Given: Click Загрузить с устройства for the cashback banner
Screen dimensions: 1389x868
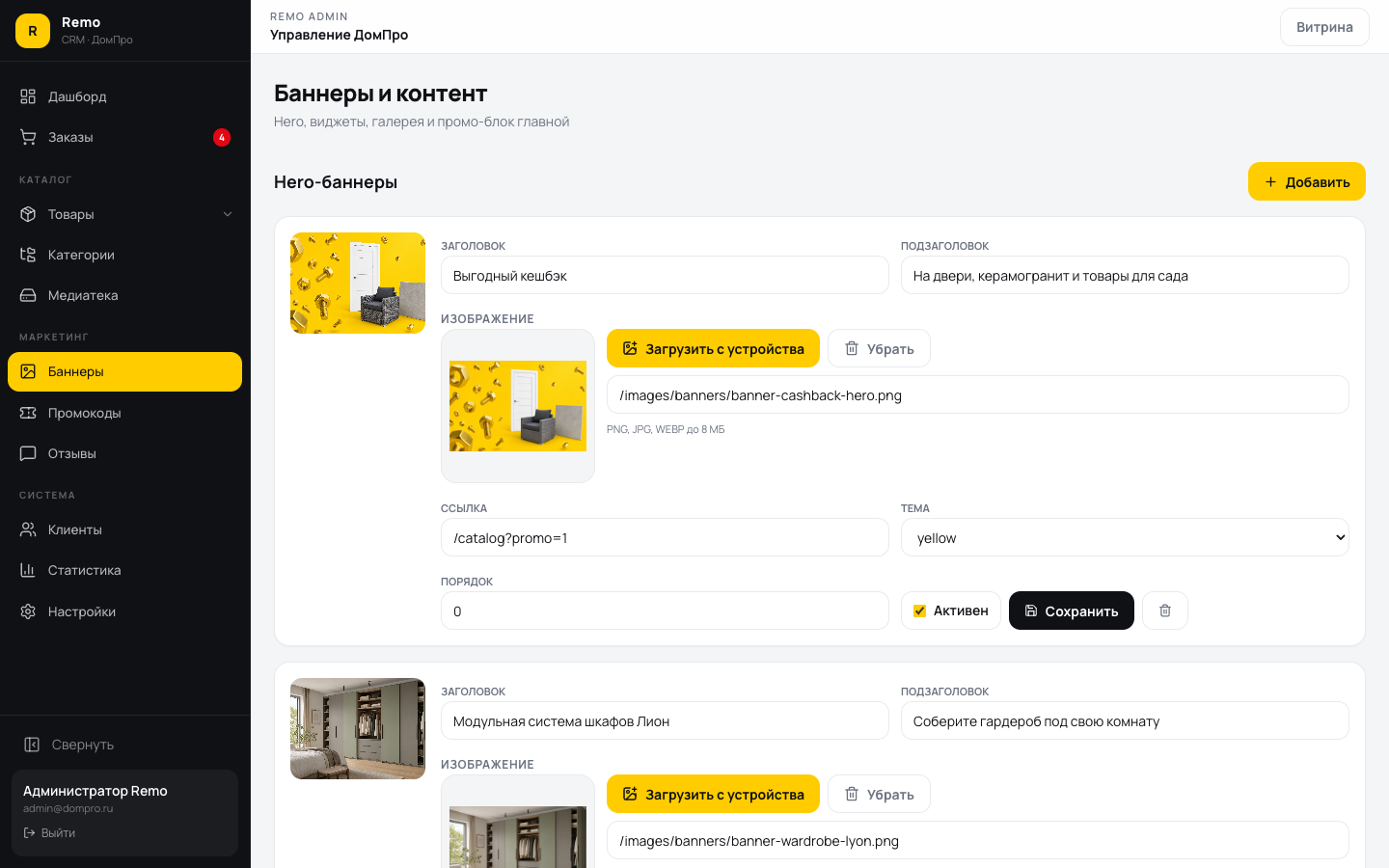Looking at the screenshot, I should coord(713,348).
